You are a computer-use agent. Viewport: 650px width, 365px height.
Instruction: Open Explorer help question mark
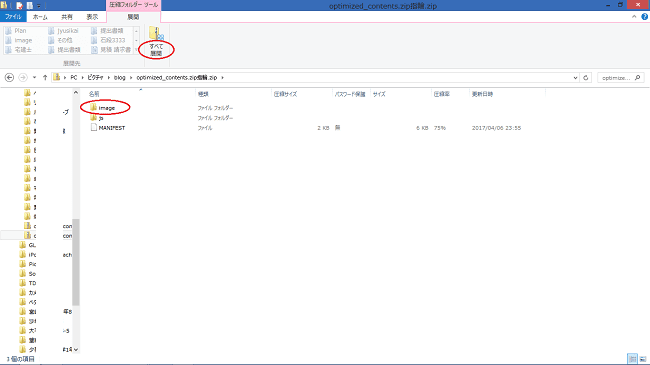(645, 17)
